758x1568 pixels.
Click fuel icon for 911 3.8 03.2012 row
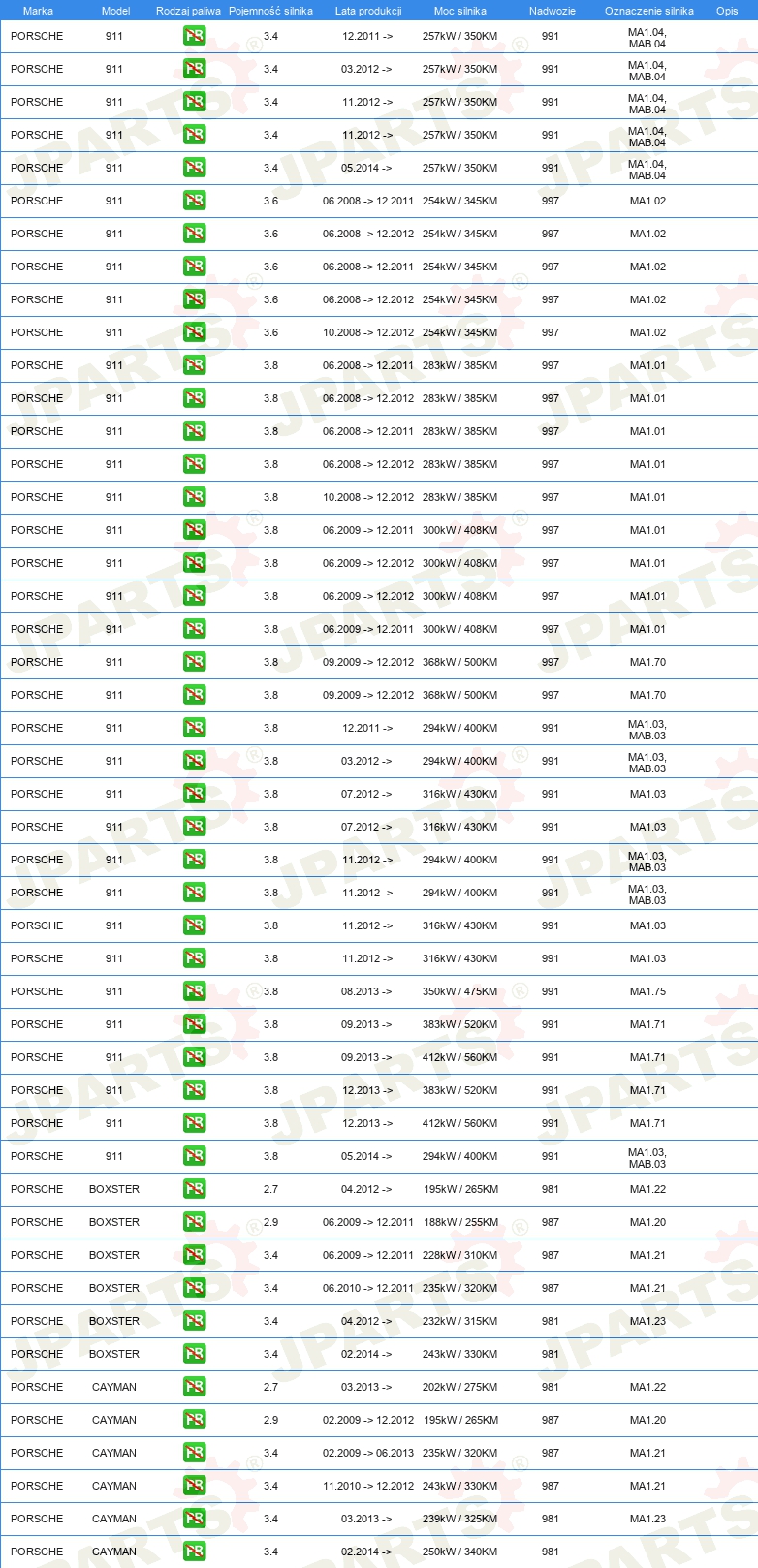(194, 761)
